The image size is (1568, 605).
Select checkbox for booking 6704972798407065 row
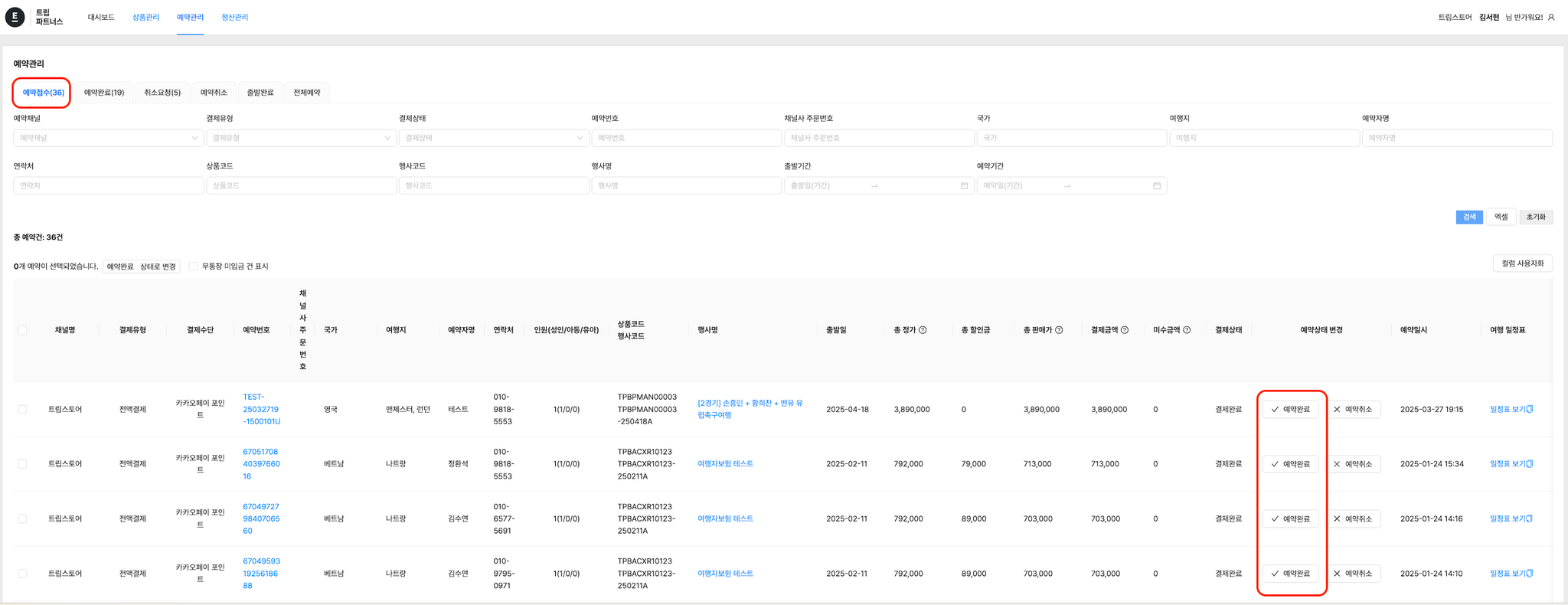[22, 518]
